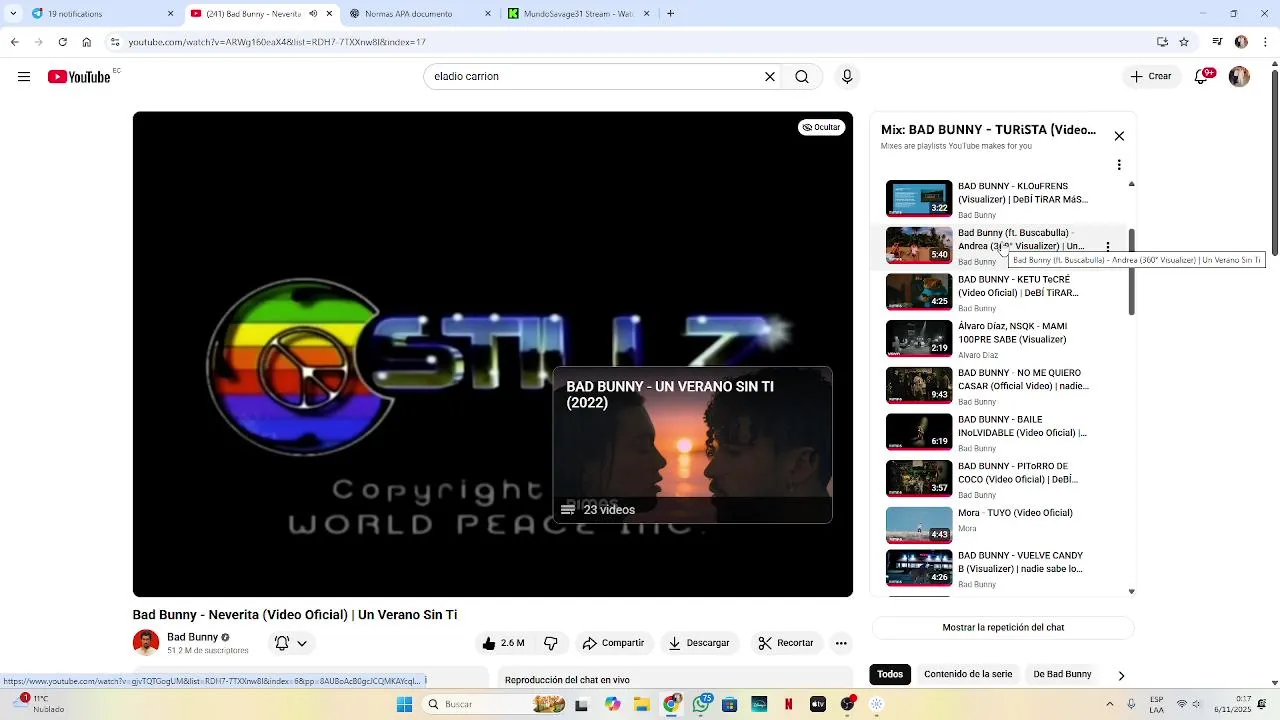
Task: Reload the page in Chrome
Action: click(63, 42)
